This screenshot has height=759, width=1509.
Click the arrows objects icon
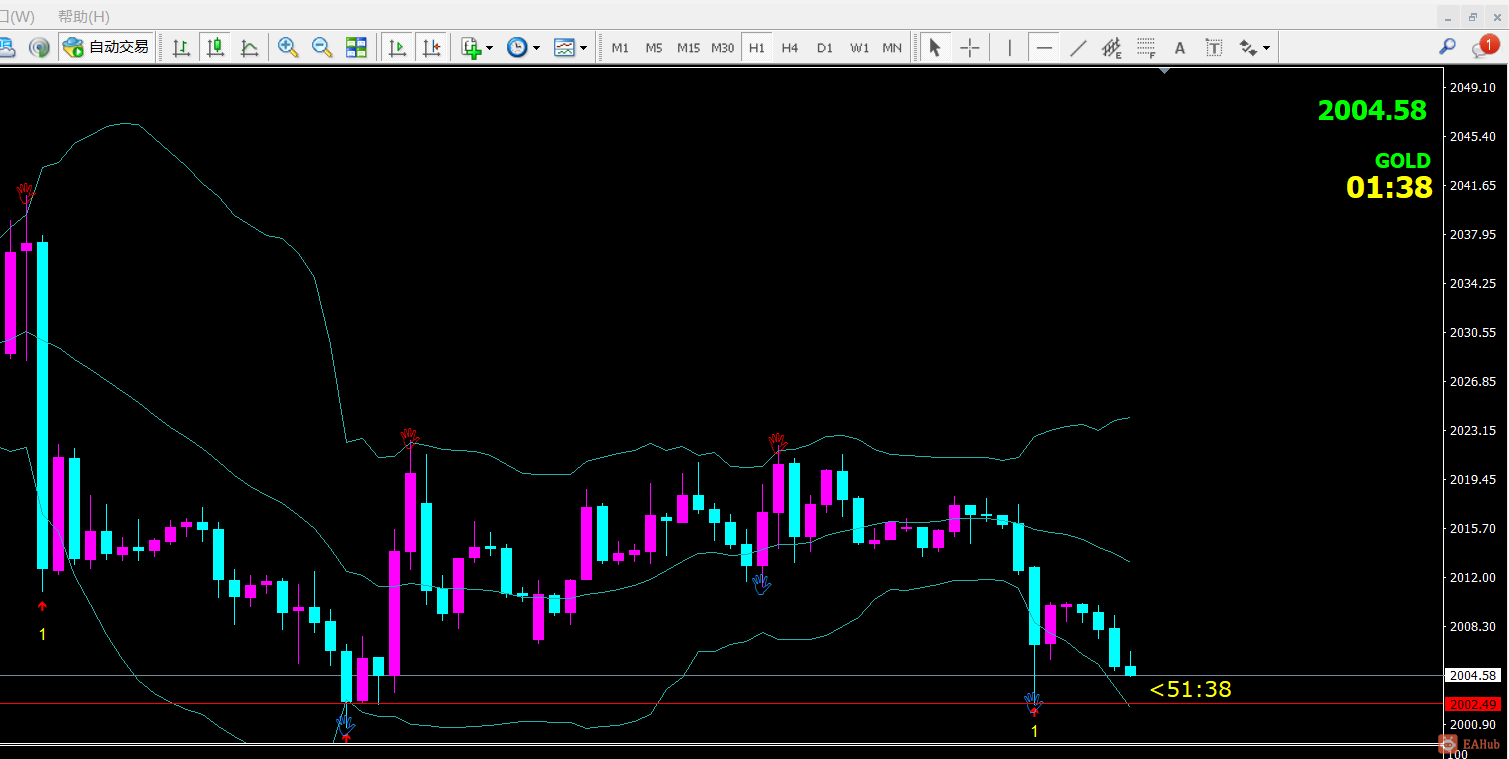click(1248, 47)
